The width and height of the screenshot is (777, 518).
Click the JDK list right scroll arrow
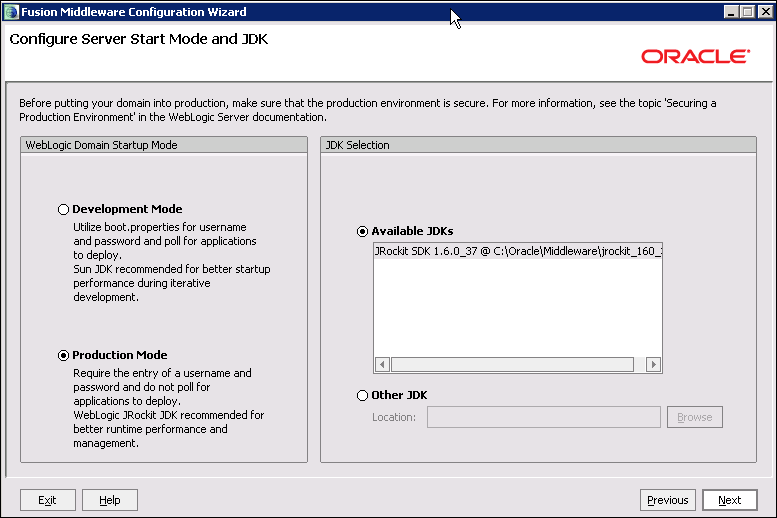[x=654, y=364]
